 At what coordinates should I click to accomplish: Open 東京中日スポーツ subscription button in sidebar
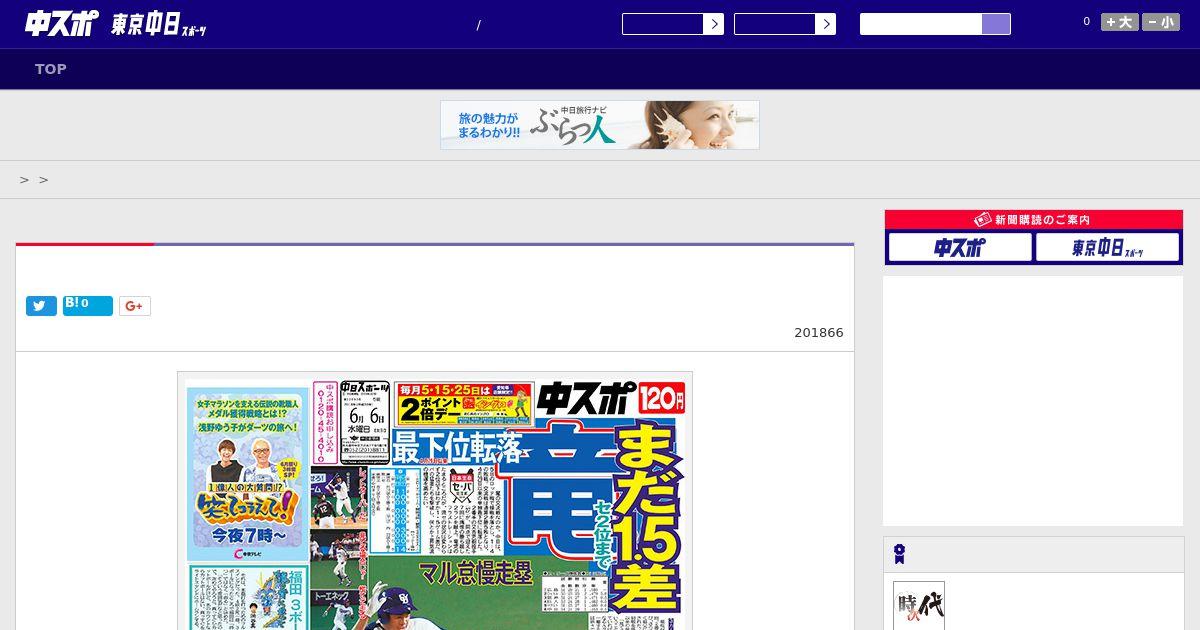coord(1107,247)
